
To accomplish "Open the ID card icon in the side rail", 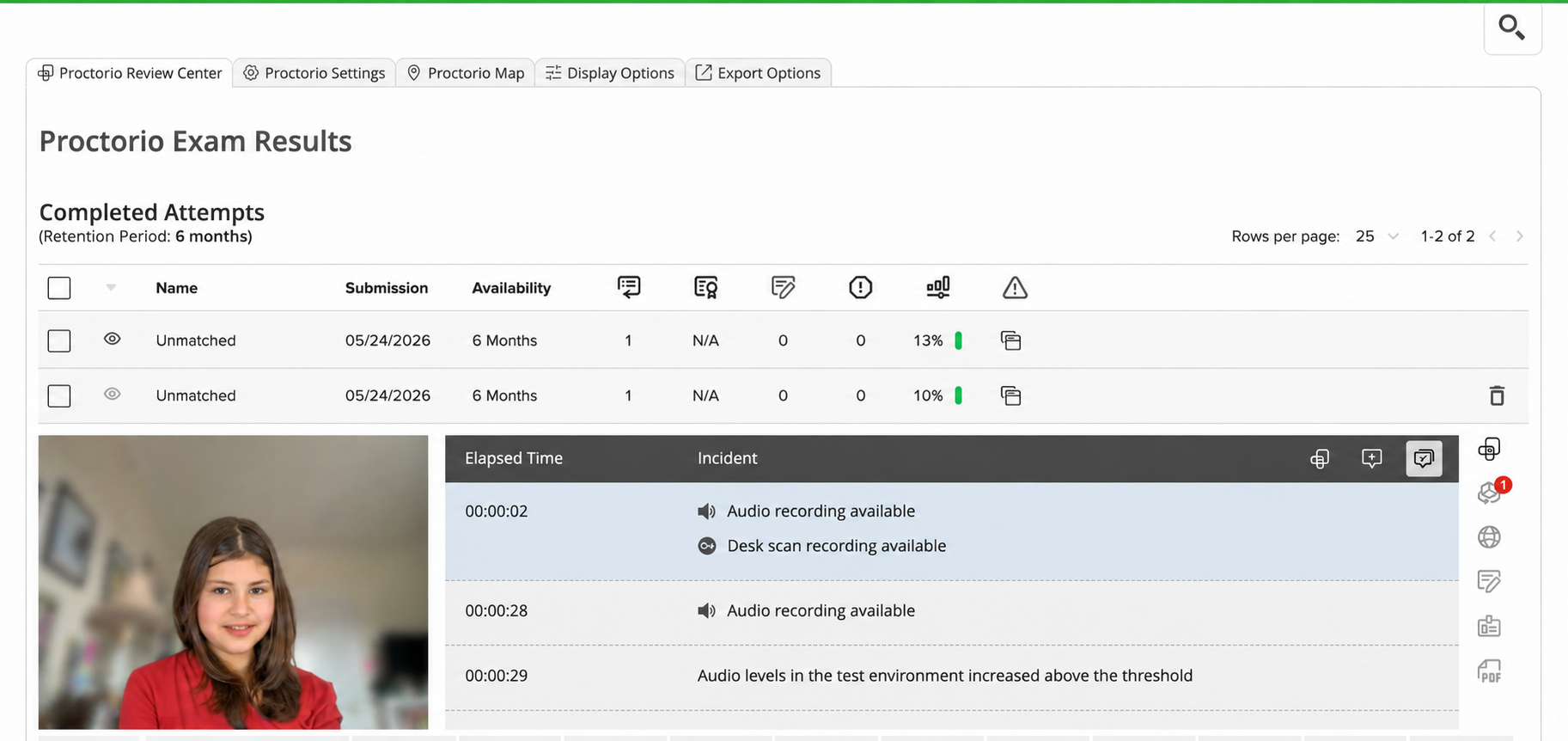I will click(x=1489, y=626).
